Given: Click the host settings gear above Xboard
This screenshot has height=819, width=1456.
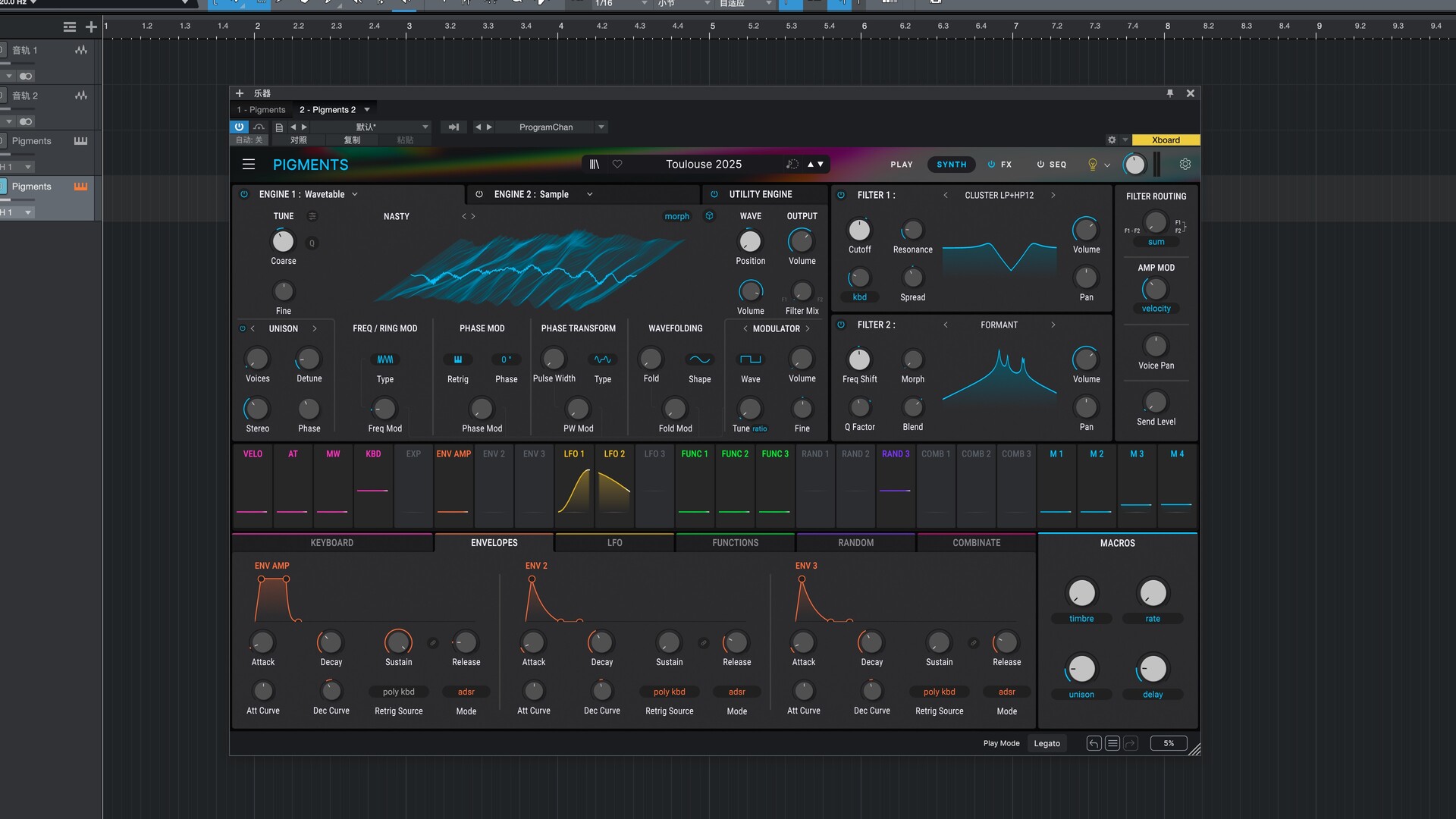Looking at the screenshot, I should (1112, 140).
